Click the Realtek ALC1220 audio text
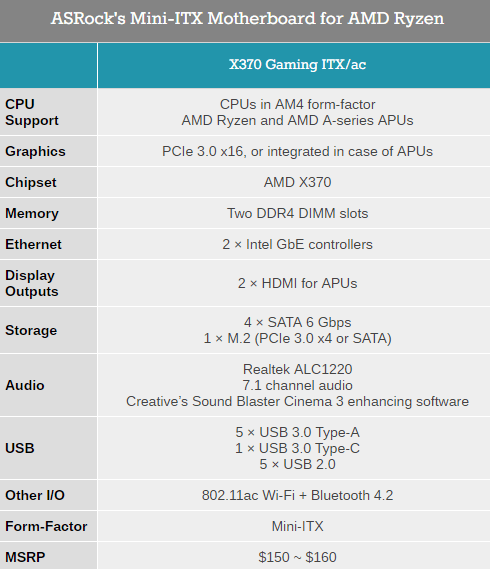Viewport: 490px width, 569px height. pos(297,369)
